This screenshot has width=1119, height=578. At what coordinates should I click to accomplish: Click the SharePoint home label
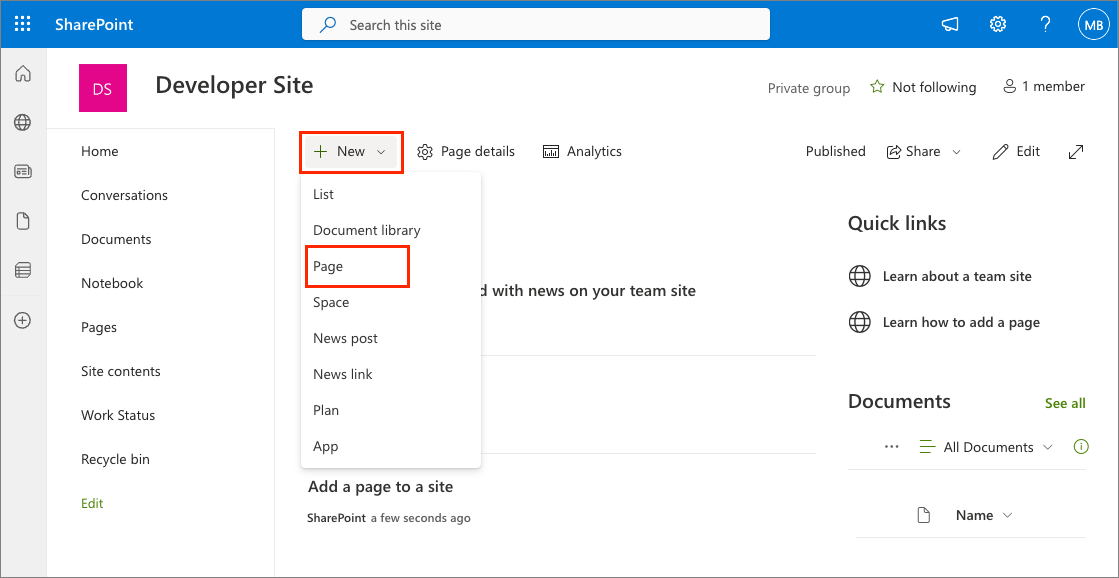[x=94, y=25]
